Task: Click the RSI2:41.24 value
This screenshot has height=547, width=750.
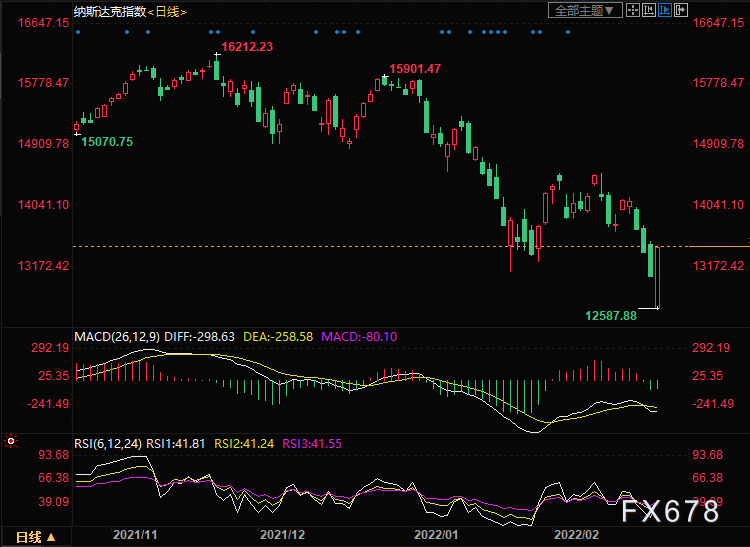Action: [x=244, y=444]
